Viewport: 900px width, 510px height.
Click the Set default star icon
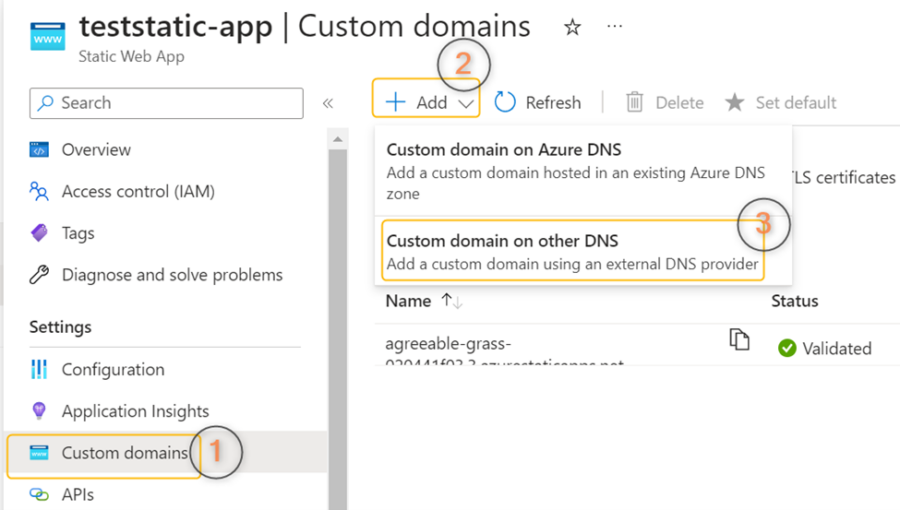[x=735, y=103]
